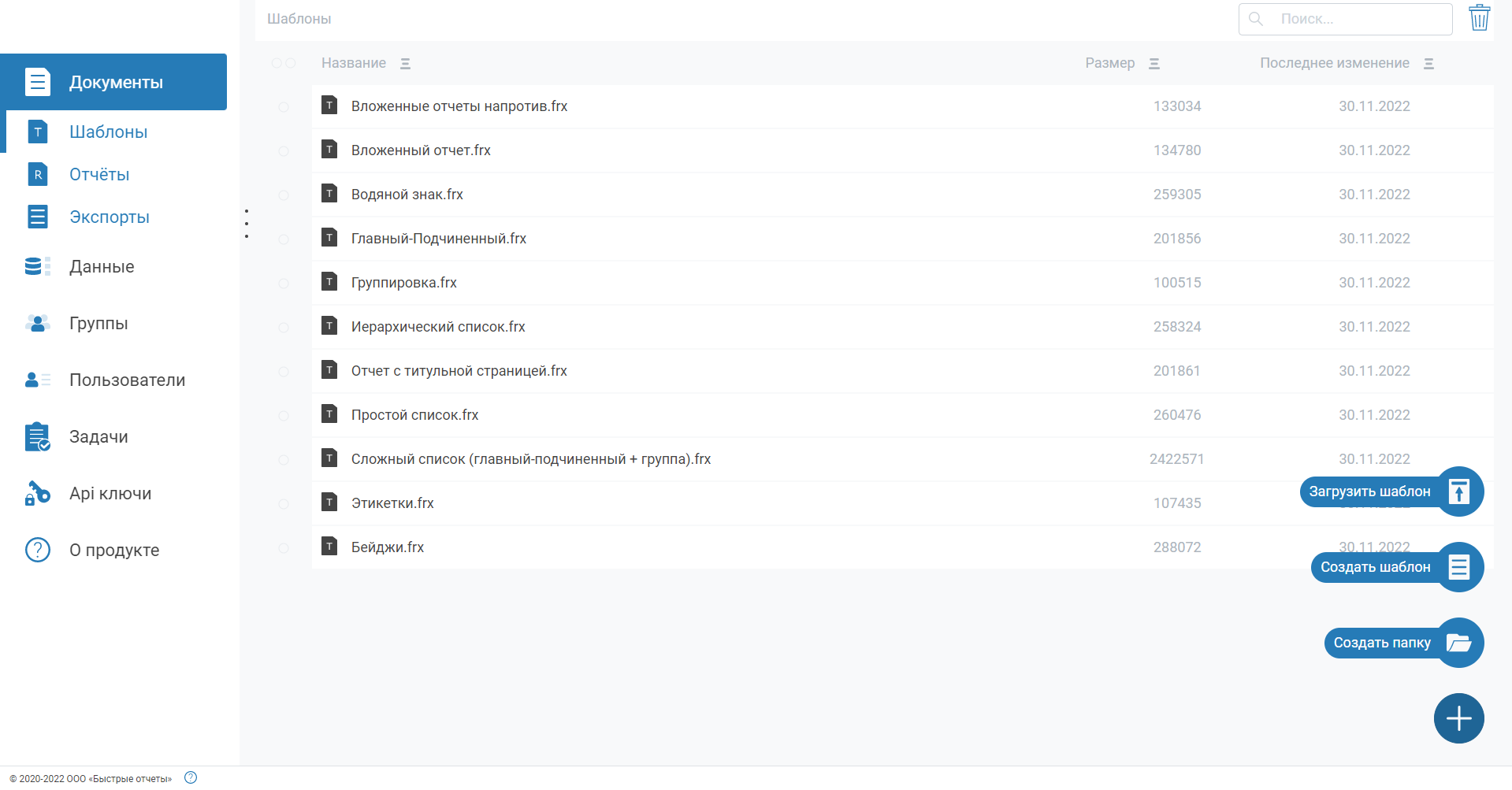Screen dimensions: 1512x790
Task: Go to Экспорты in the sidebar
Action: pos(113,217)
